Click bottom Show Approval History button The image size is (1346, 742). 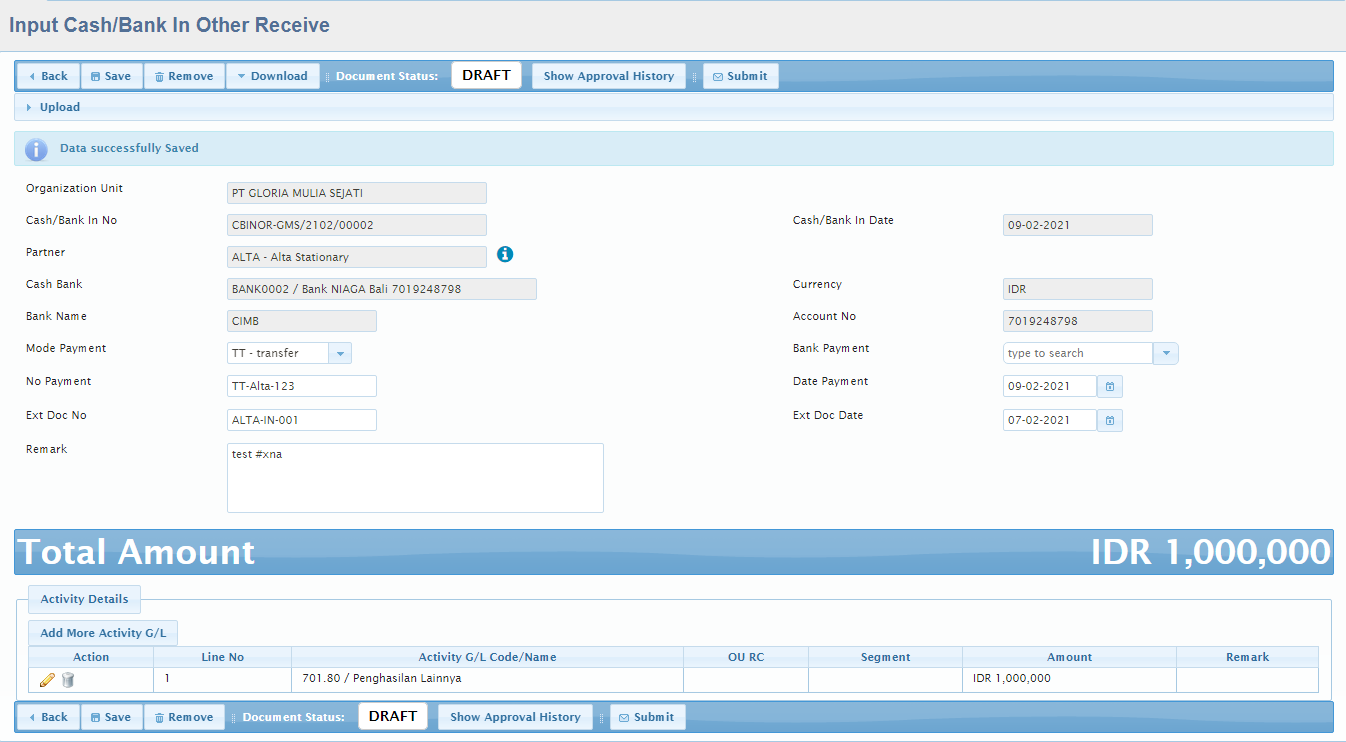coord(515,717)
